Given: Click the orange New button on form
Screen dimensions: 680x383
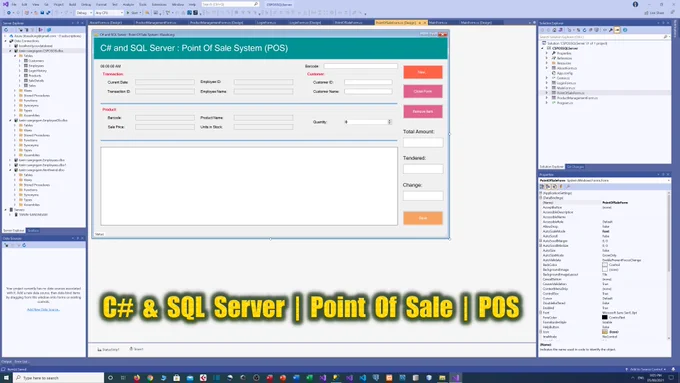Looking at the screenshot, I should [x=423, y=72].
